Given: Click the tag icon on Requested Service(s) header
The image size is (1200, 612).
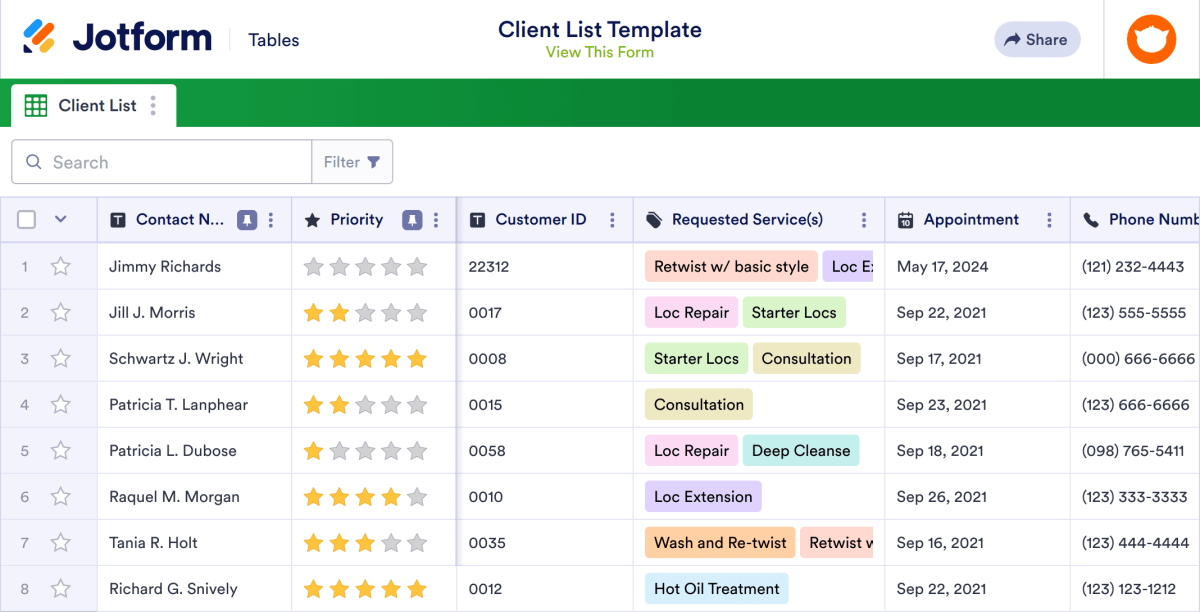Looking at the screenshot, I should pyautogui.click(x=656, y=219).
